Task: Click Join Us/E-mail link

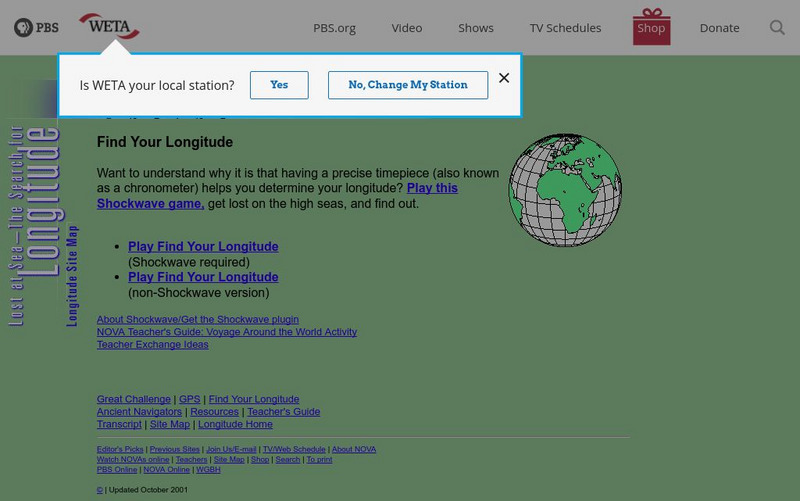Action: 231,449
